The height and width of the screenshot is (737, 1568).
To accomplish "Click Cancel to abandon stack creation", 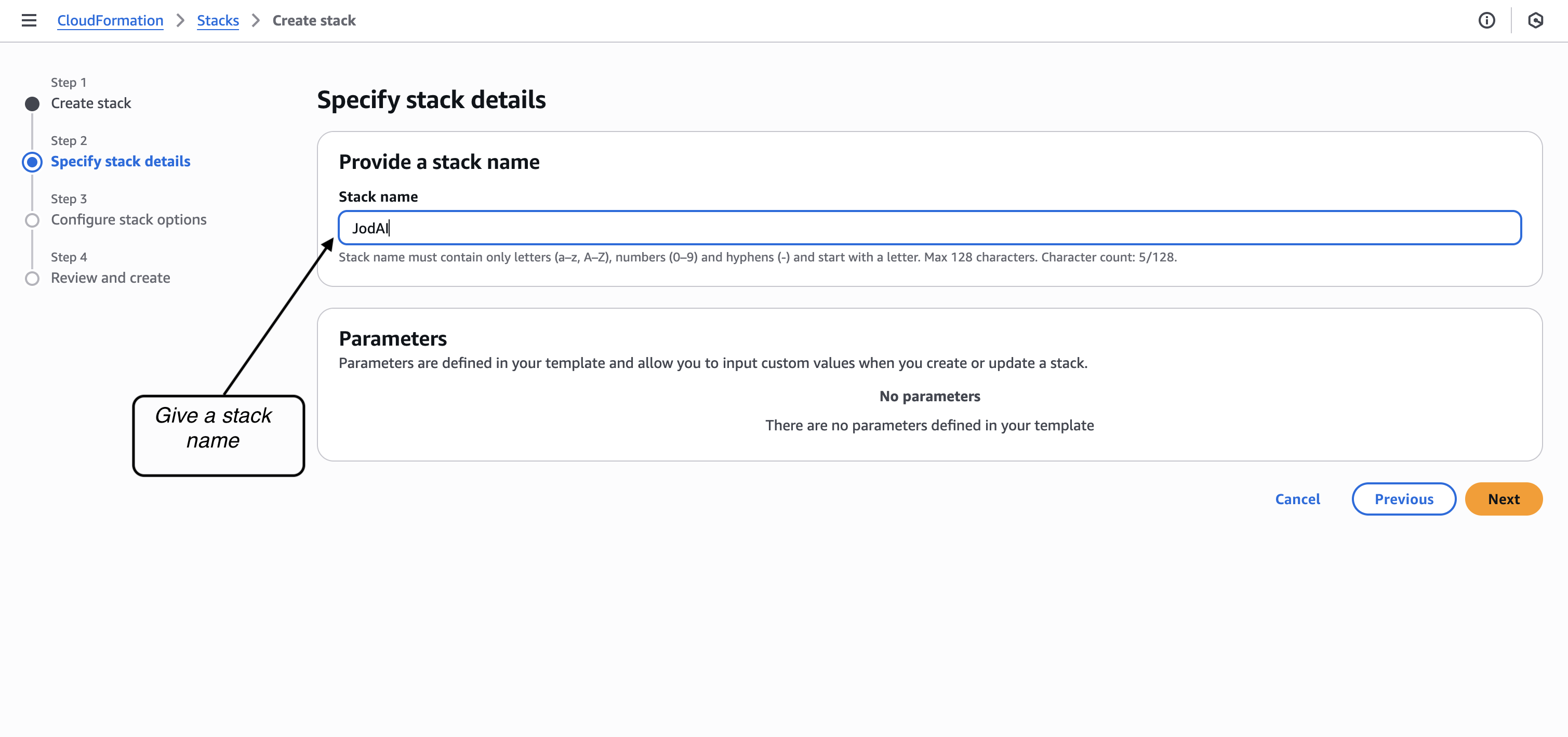I will (1297, 499).
